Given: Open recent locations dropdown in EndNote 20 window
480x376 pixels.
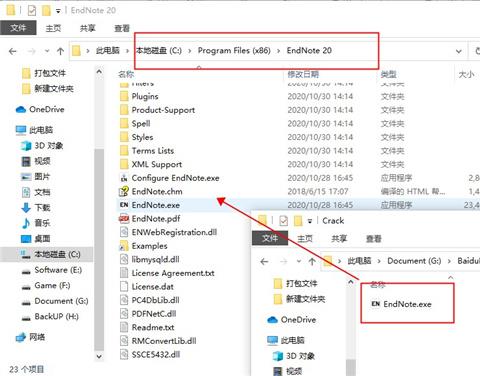Looking at the screenshot, I should tap(47, 51).
